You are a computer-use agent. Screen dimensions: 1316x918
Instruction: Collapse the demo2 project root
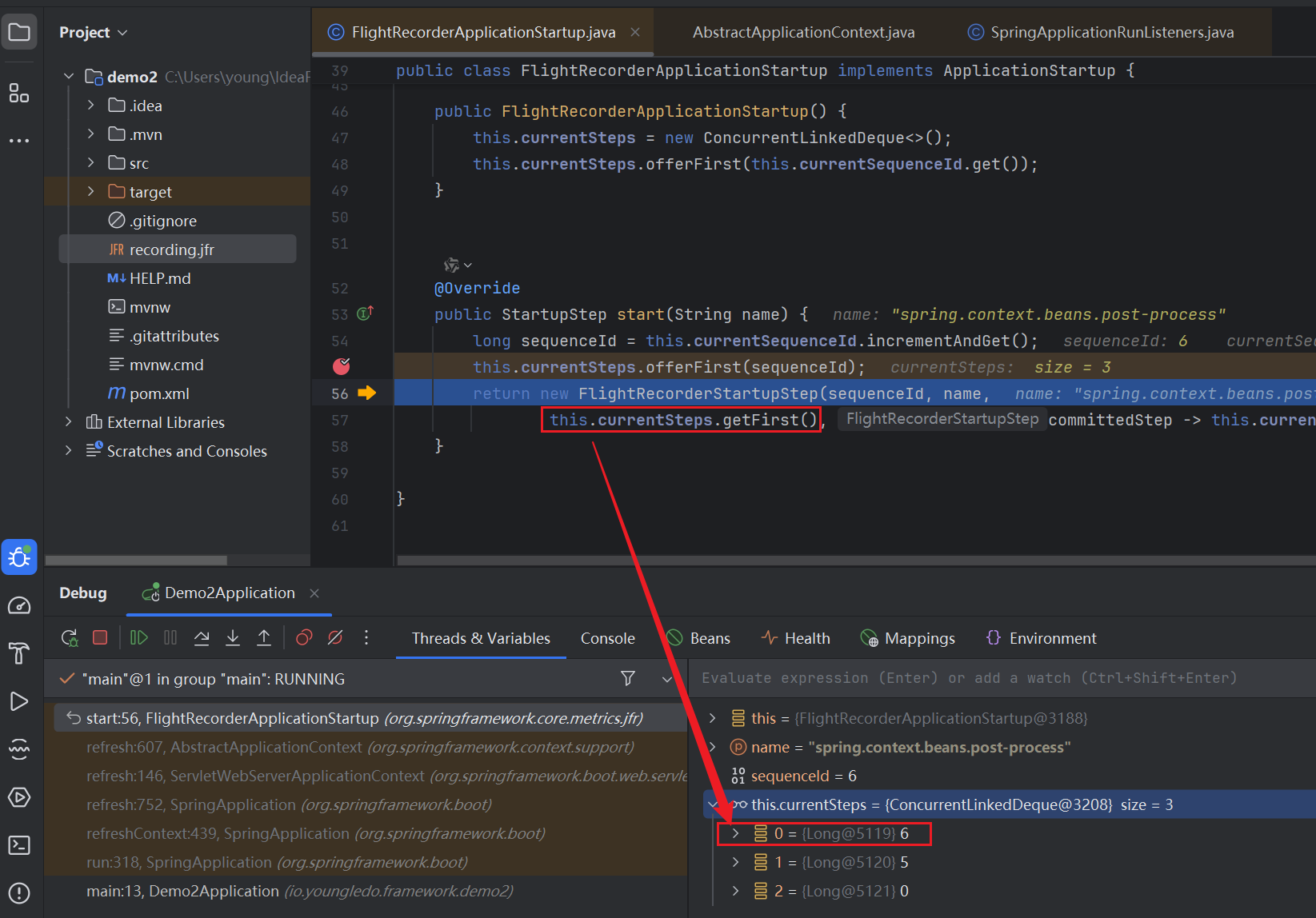(69, 76)
